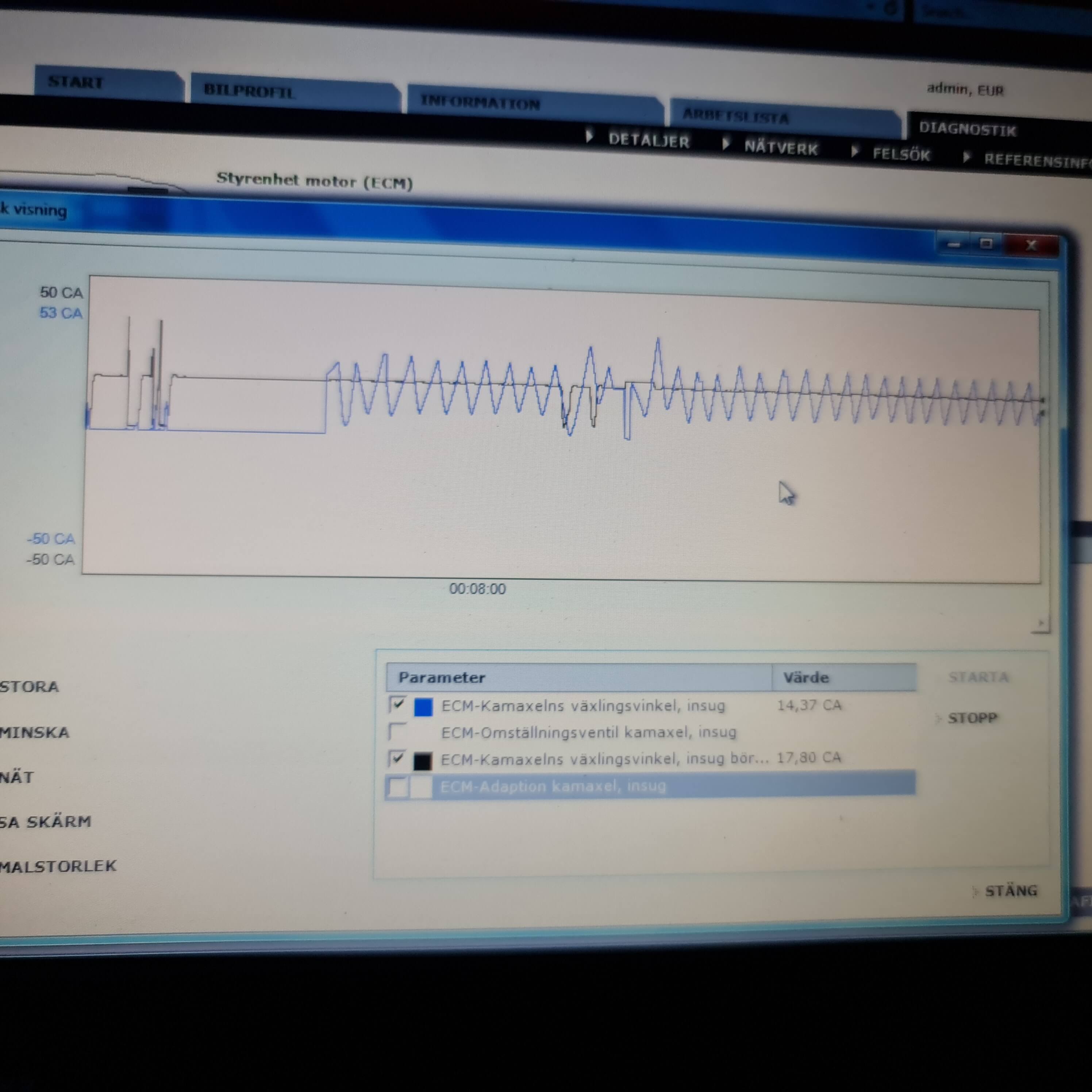Click the graph scroll right arrow
Viewport: 1092px width, 1092px height.
tap(1041, 623)
